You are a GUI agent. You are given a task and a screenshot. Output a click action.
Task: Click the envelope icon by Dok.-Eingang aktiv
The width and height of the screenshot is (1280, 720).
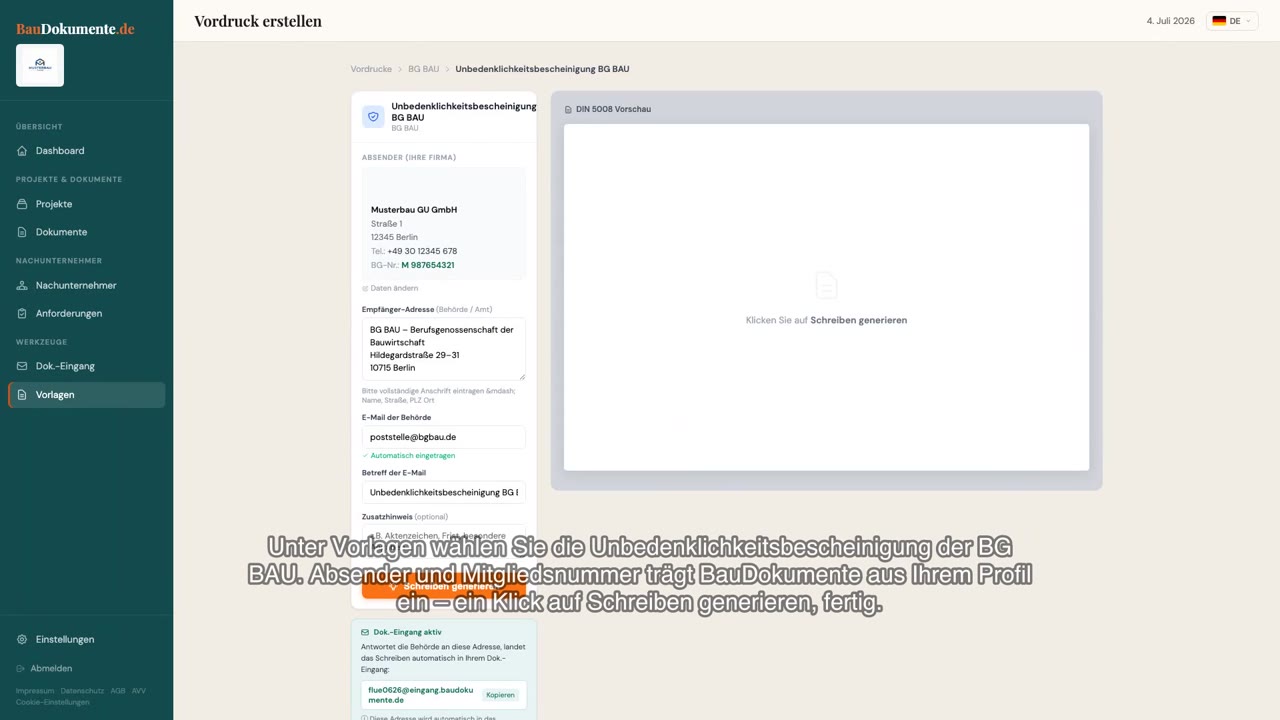365,632
